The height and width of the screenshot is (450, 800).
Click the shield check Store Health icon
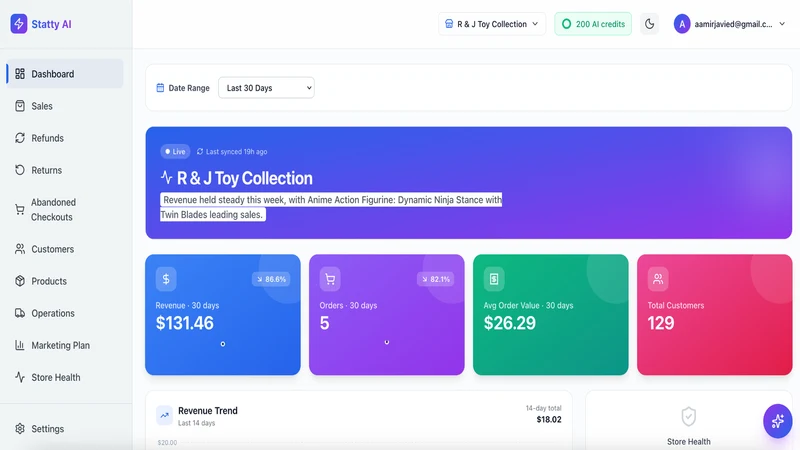point(689,417)
